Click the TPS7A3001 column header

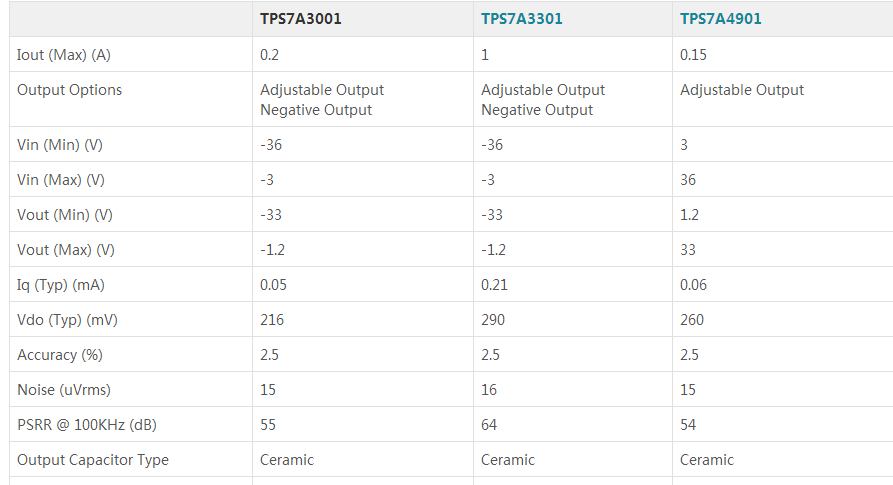pyautogui.click(x=300, y=19)
